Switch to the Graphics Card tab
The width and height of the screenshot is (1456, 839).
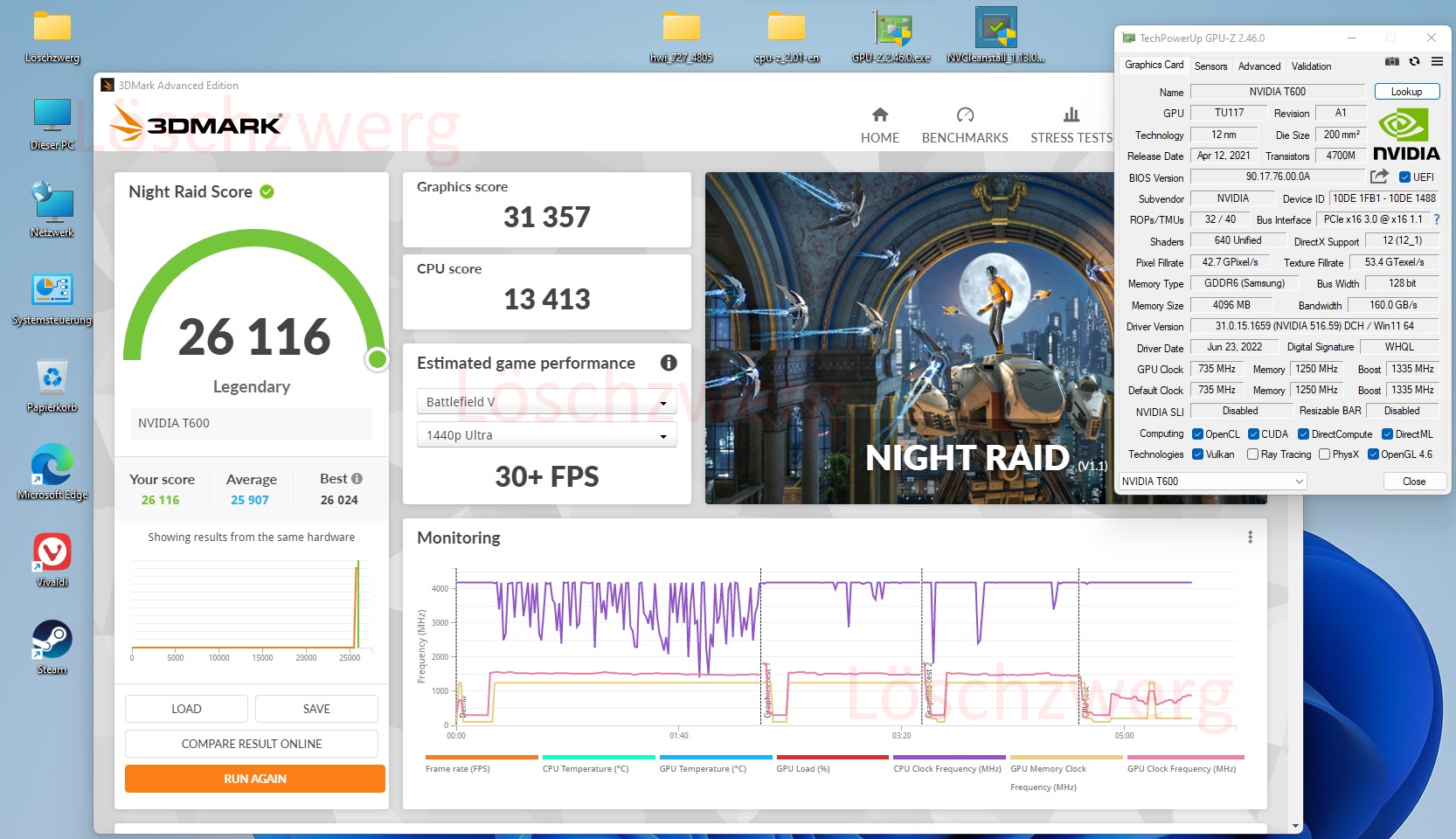point(1154,65)
